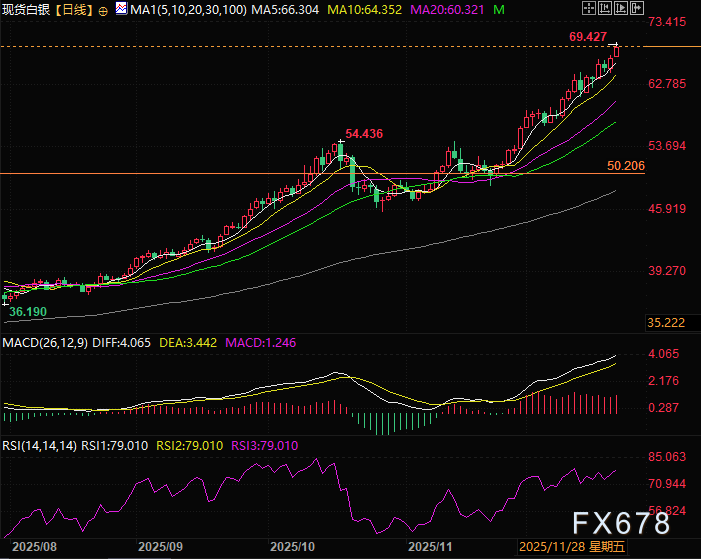Open the MACD(26,12,9) indicator parameters
Screen dimensions: 701x559
pyautogui.click(x=46, y=343)
